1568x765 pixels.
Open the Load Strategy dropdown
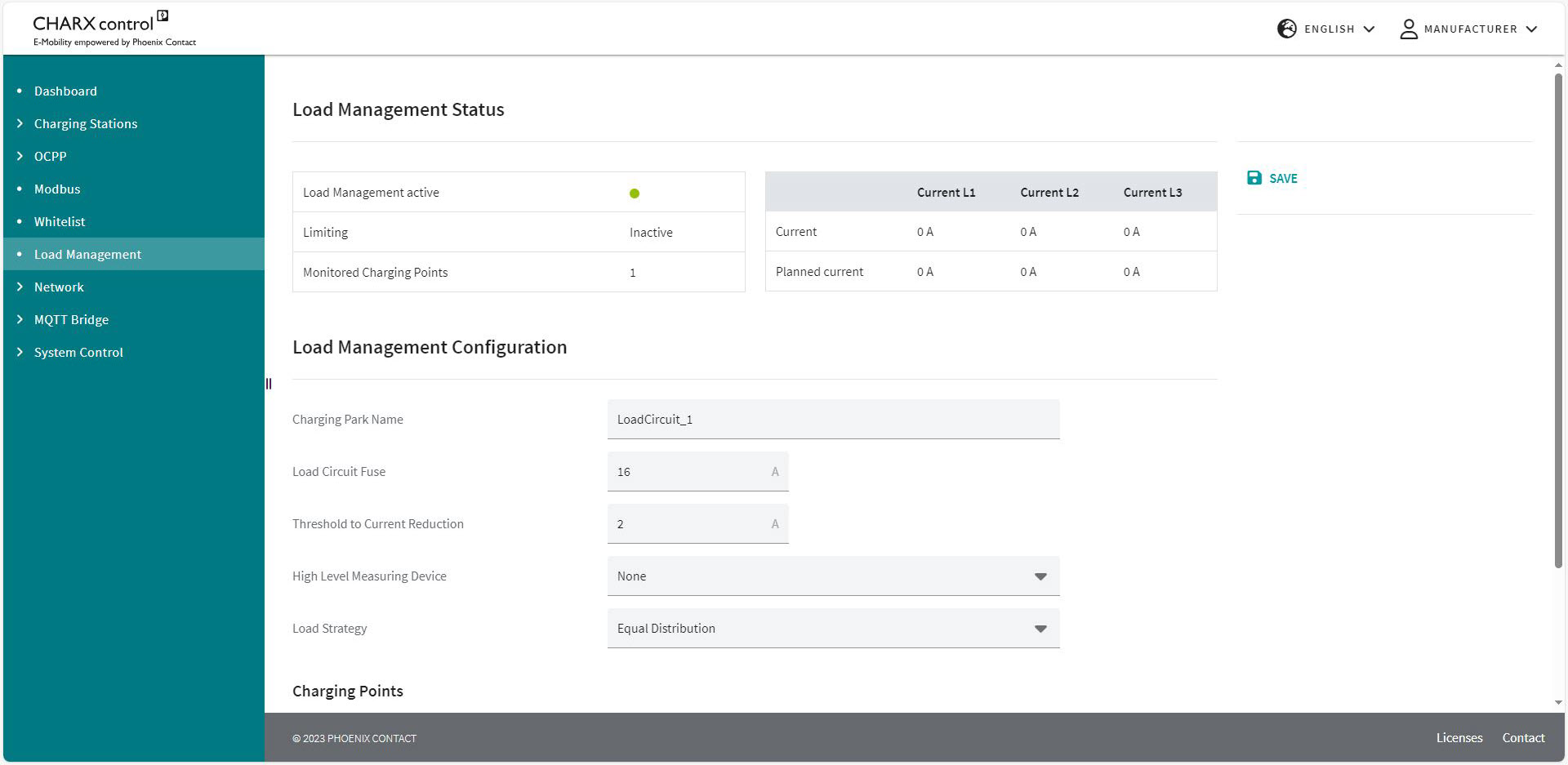tap(833, 629)
